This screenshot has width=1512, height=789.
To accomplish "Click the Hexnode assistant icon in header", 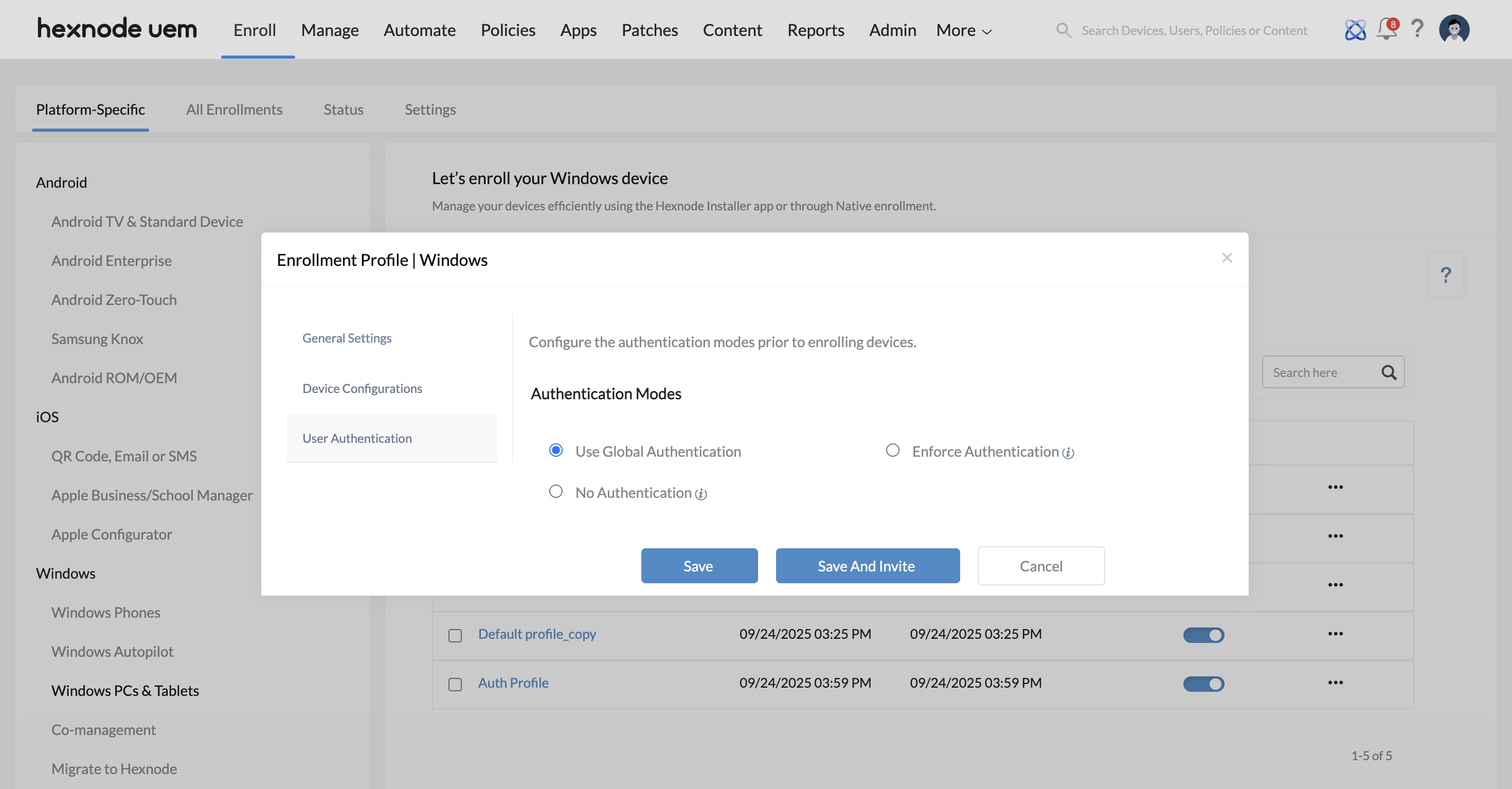I will coord(1355,29).
